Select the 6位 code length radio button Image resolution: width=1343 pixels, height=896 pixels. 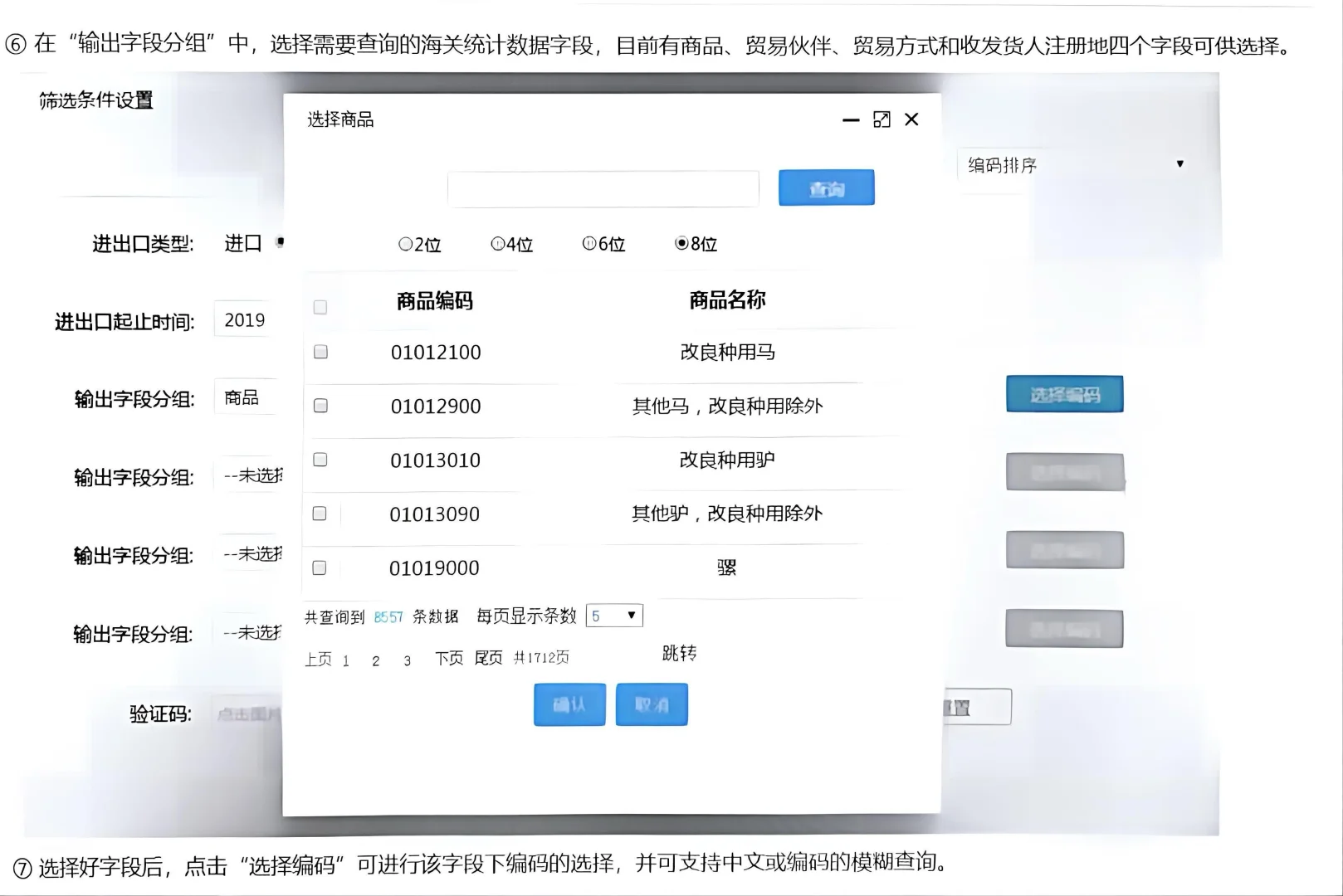[589, 244]
